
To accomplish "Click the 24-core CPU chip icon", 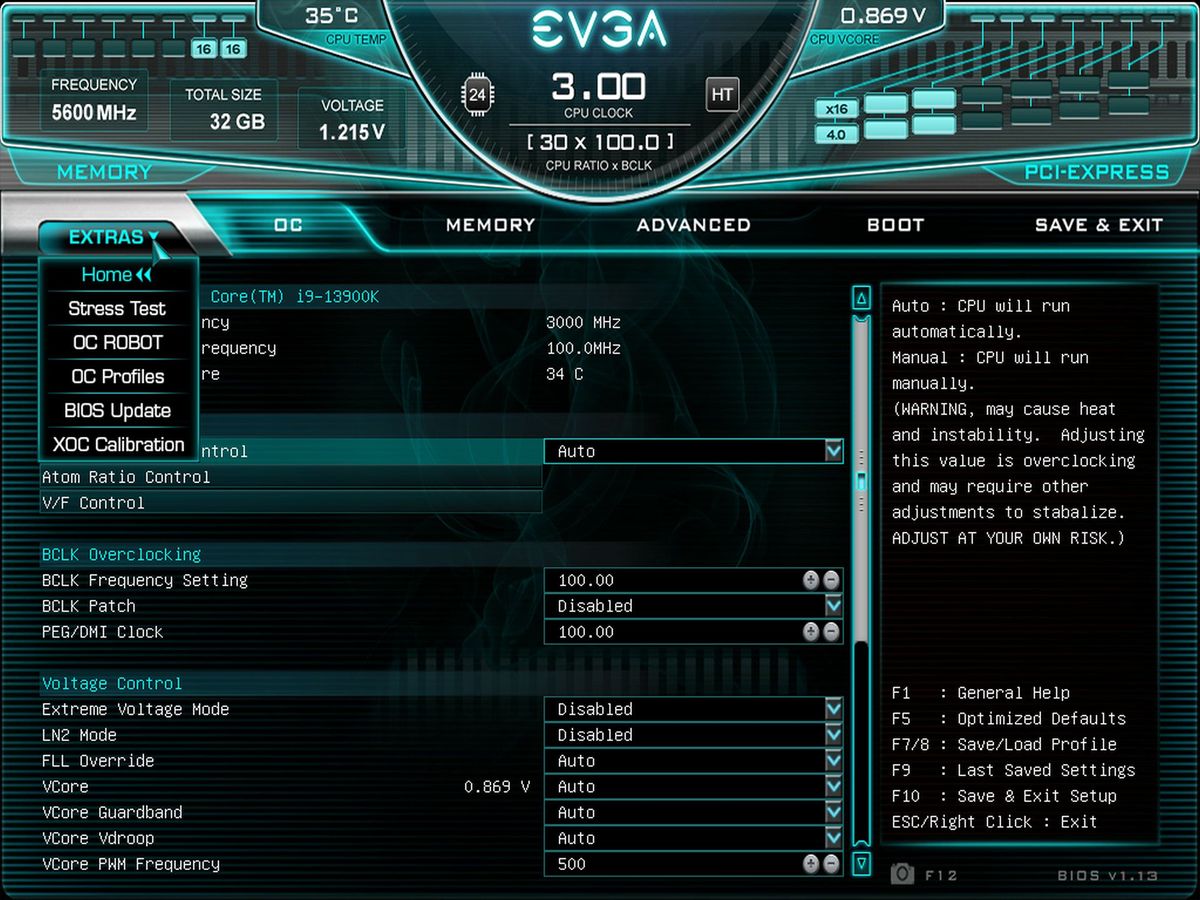I will (477, 95).
